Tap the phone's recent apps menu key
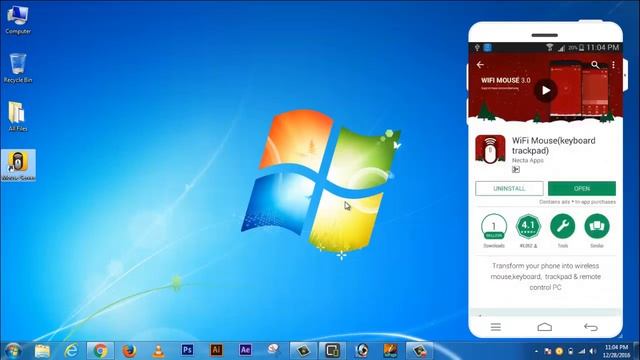The width and height of the screenshot is (640, 360). [496, 327]
